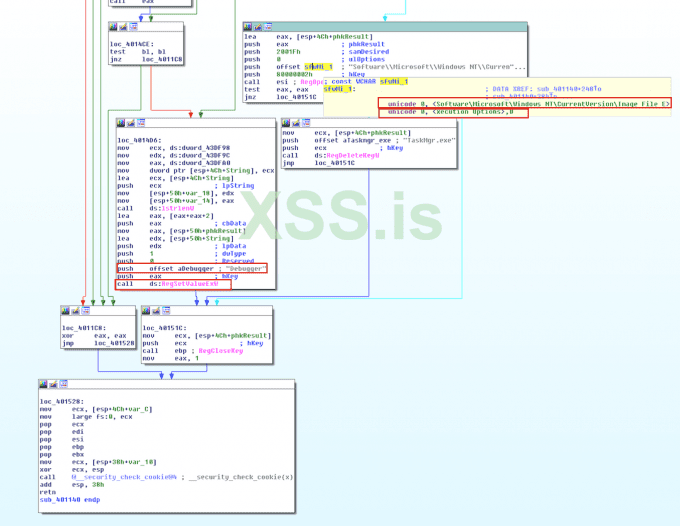Click the color icon on the loc_401528 node
The image size is (680, 526).
coord(43,384)
